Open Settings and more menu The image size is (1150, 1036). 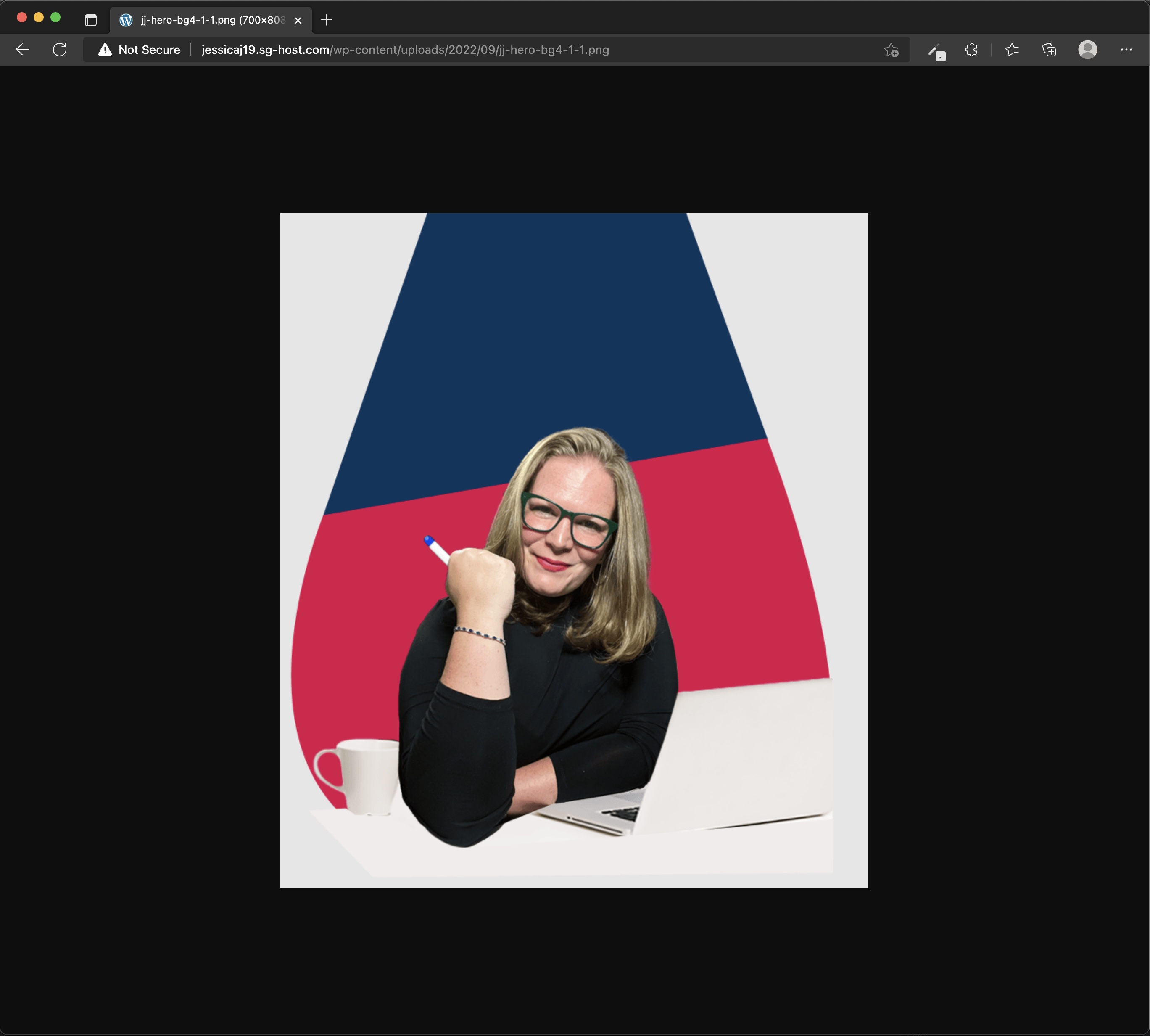click(1126, 50)
